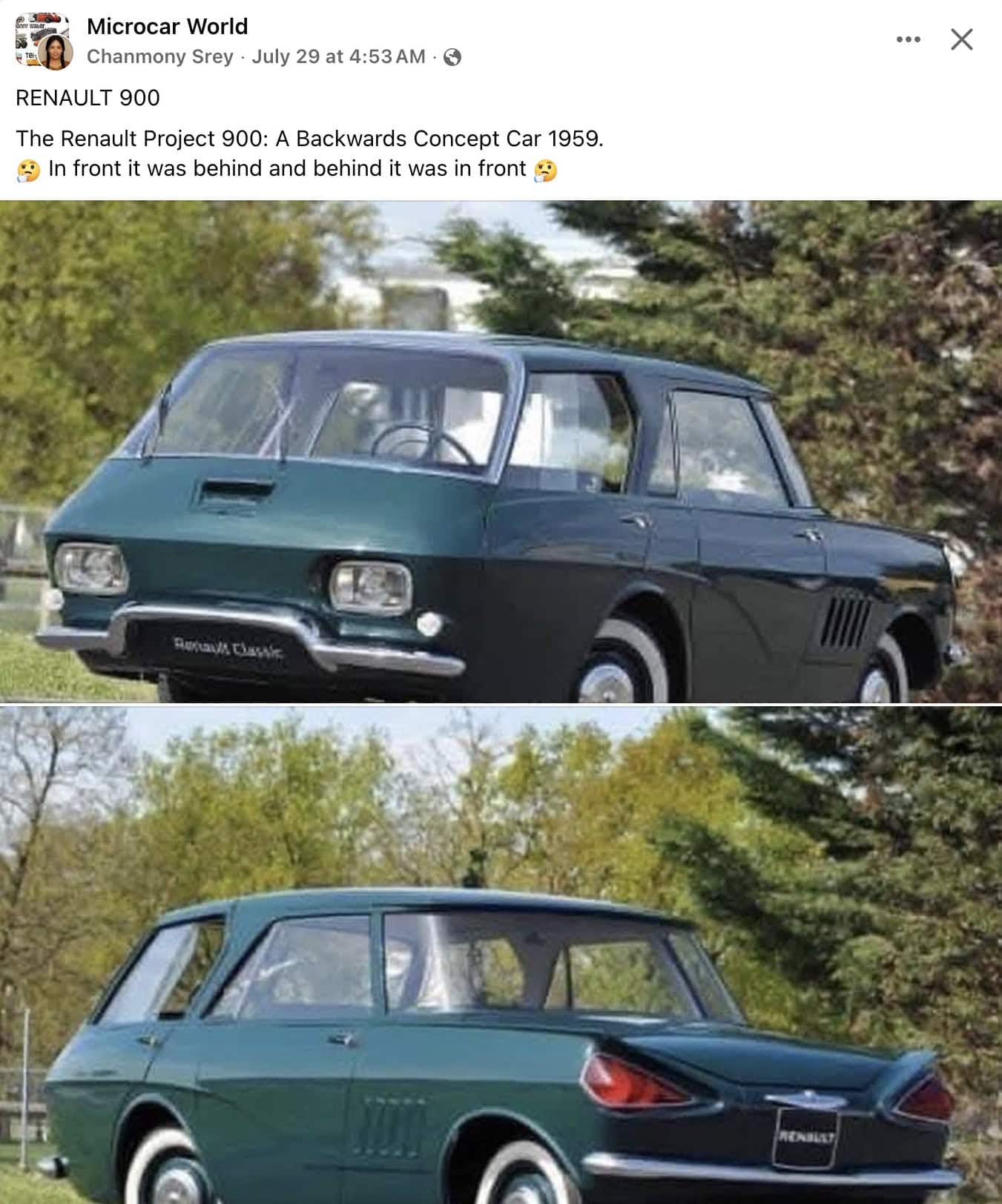Click the thinking emoji ending the caption
1002x1204 pixels.
(x=545, y=170)
